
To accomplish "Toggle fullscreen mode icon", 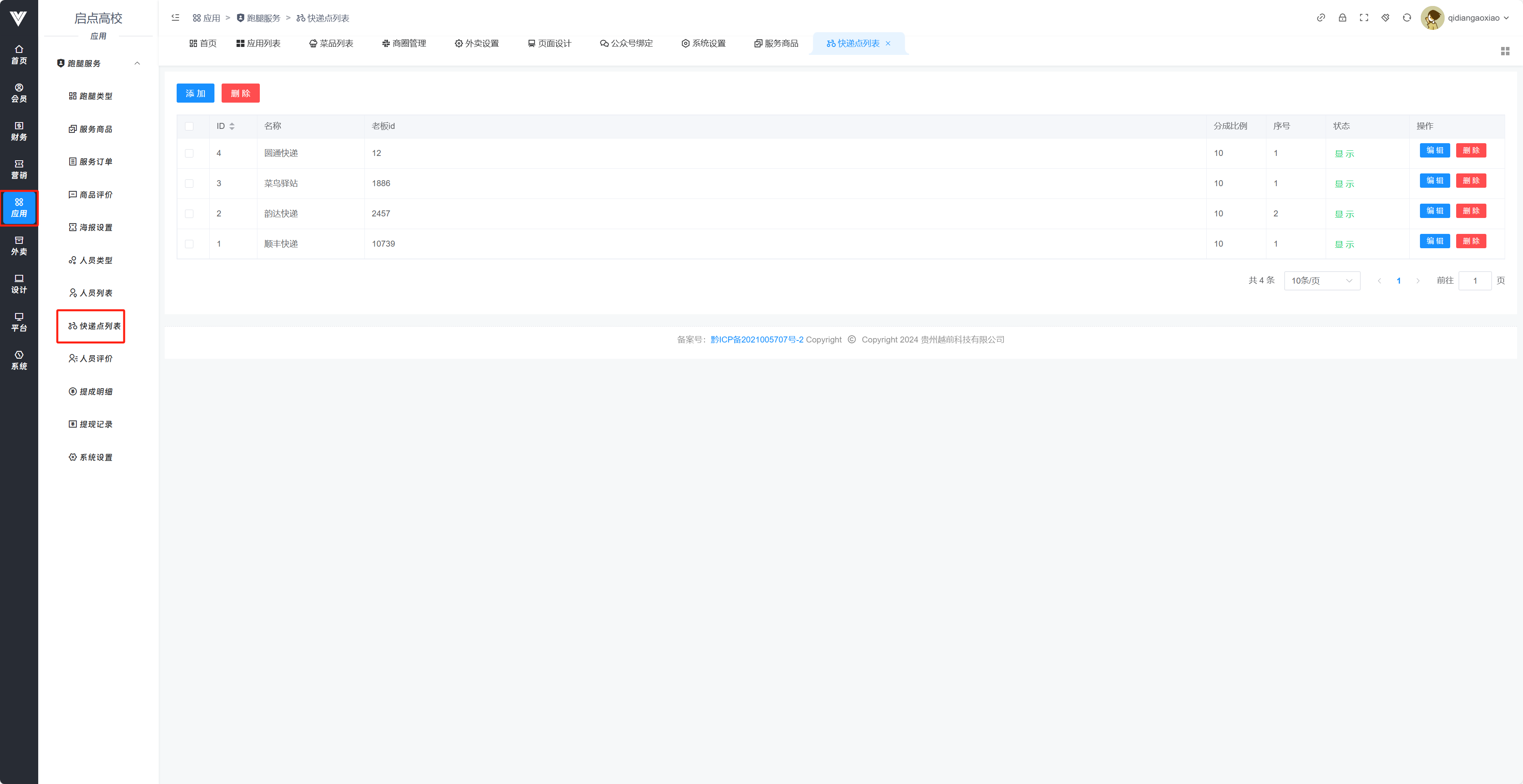I will tap(1363, 18).
